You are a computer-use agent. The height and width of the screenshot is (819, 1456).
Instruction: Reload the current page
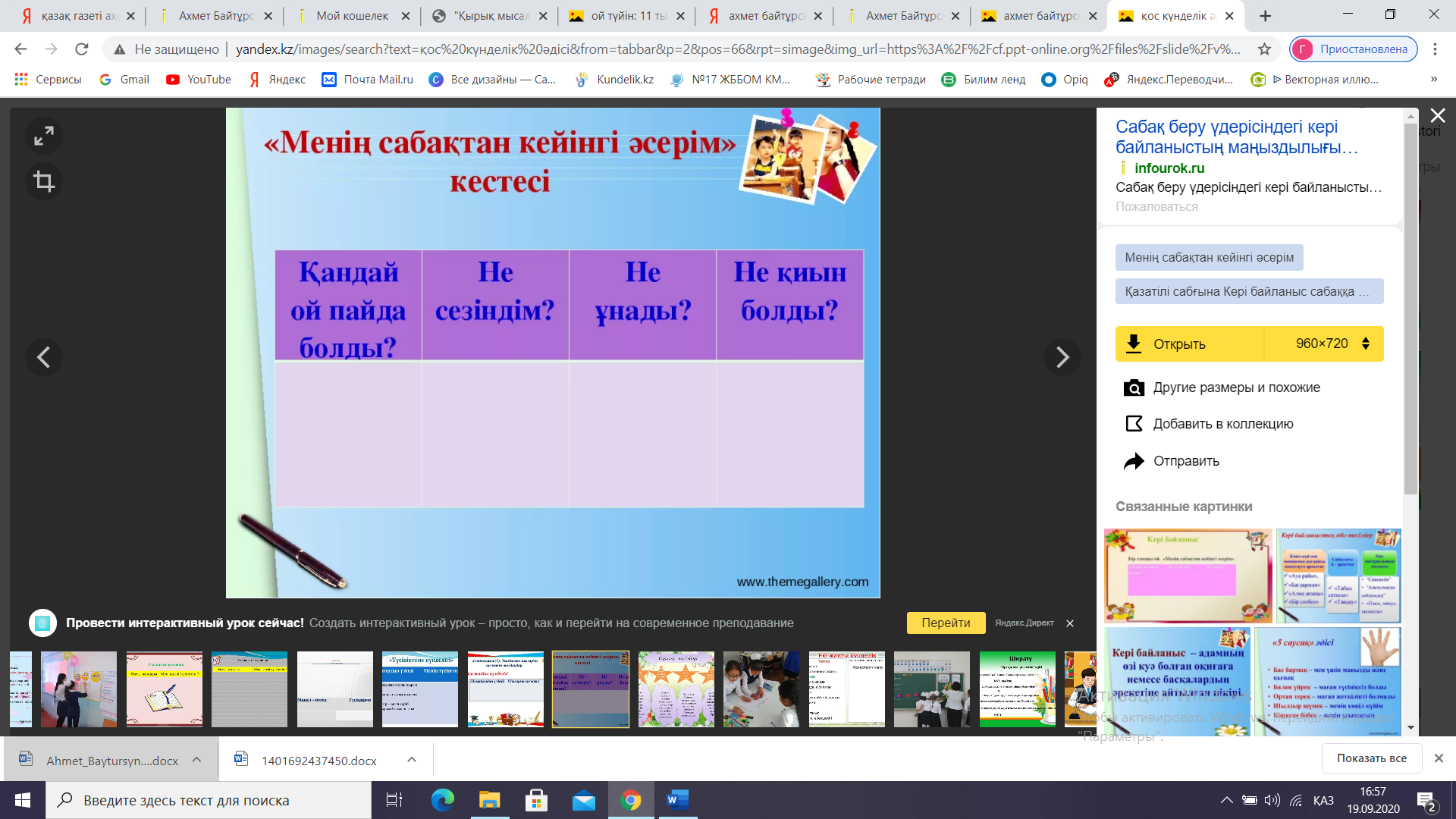tap(82, 49)
